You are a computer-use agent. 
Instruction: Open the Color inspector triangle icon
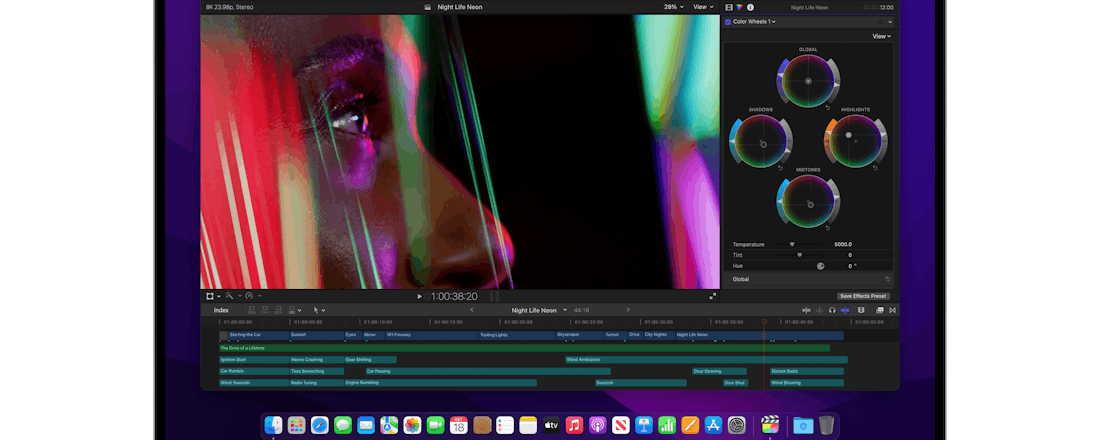(739, 7)
